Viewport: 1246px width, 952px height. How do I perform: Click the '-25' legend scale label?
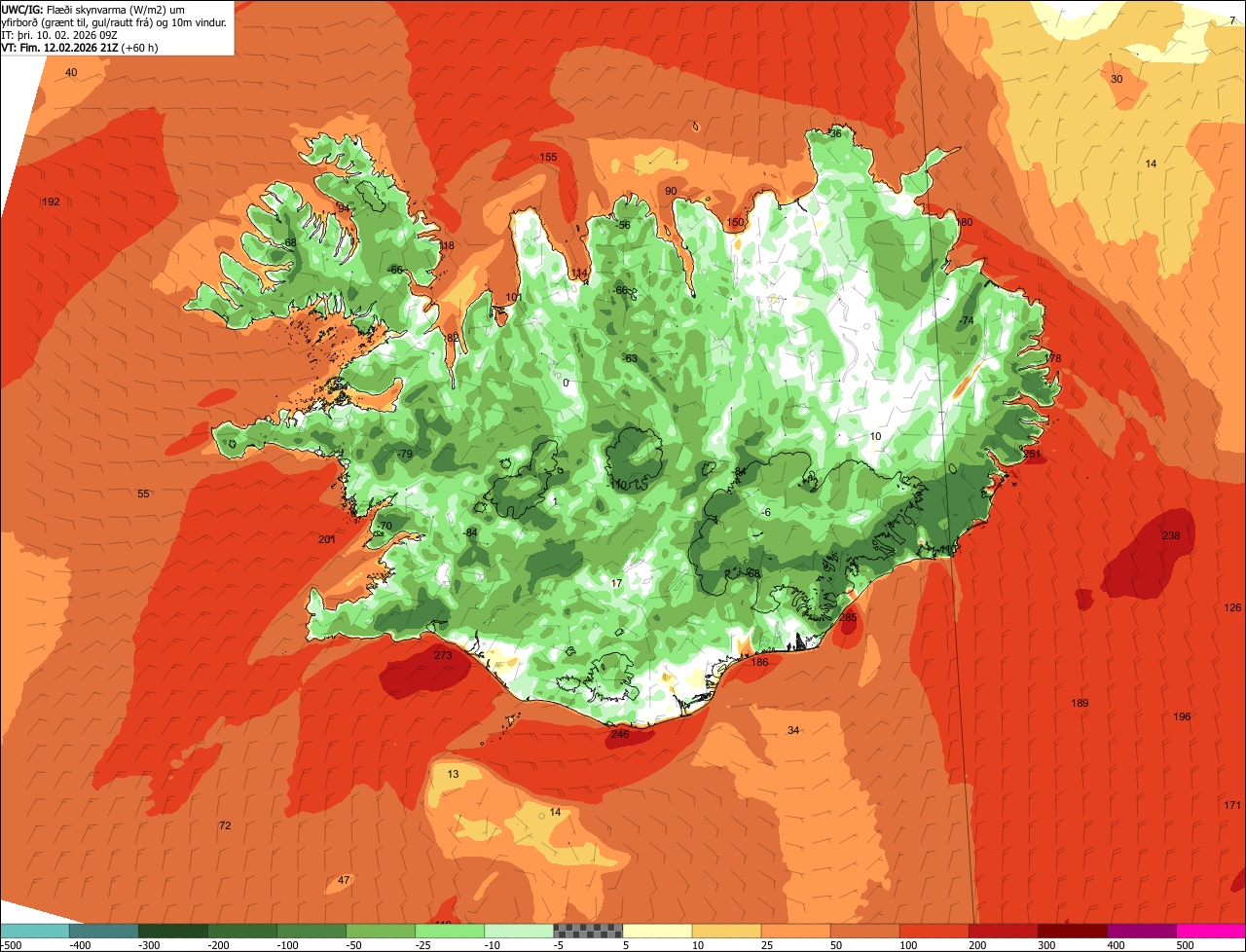[x=425, y=944]
